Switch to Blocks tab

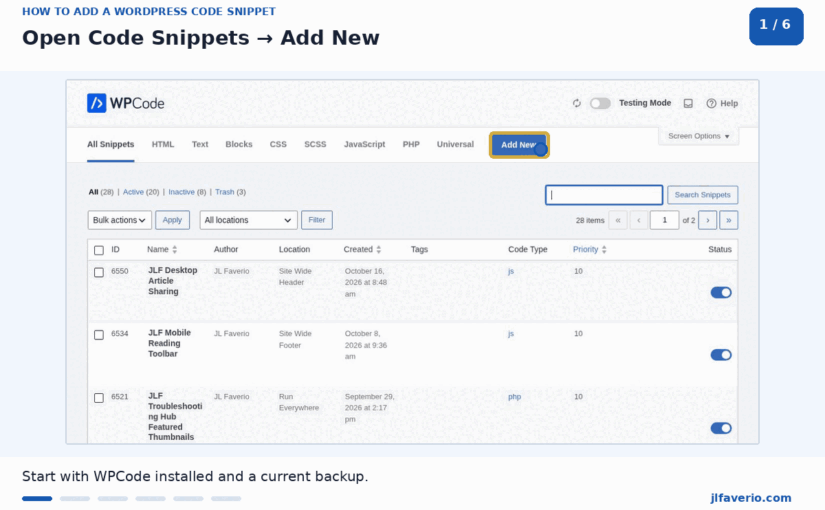[x=239, y=144]
